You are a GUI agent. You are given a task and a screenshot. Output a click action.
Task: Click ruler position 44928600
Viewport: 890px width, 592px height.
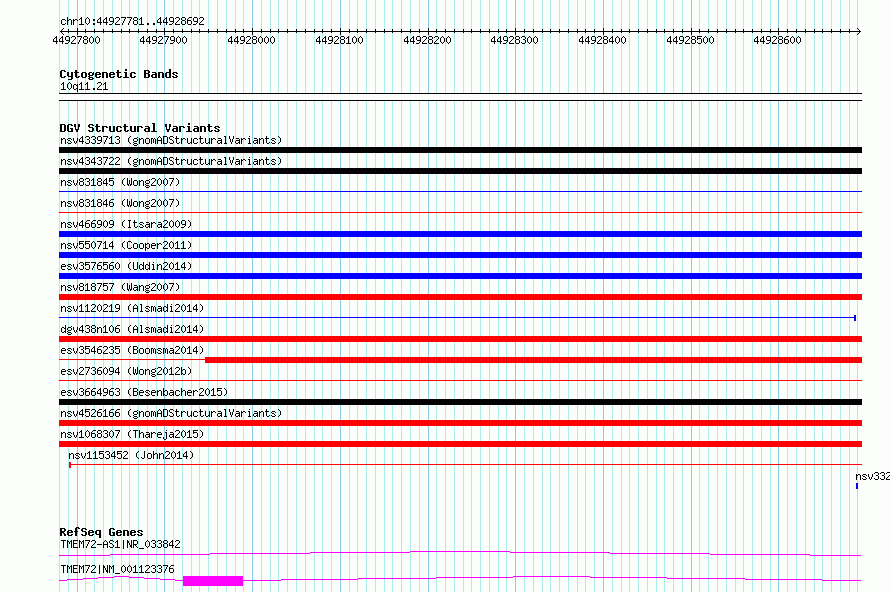(777, 40)
